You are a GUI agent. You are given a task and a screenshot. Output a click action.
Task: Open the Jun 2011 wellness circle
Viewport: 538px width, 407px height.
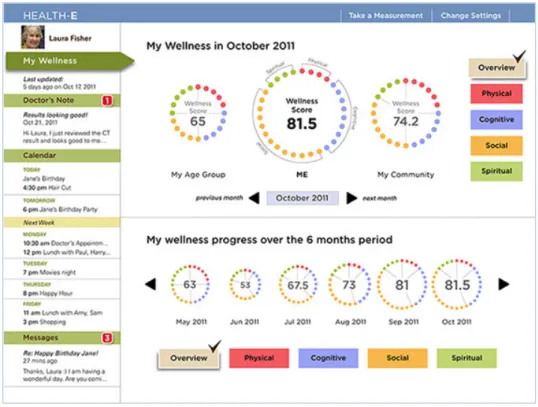pyautogui.click(x=245, y=284)
